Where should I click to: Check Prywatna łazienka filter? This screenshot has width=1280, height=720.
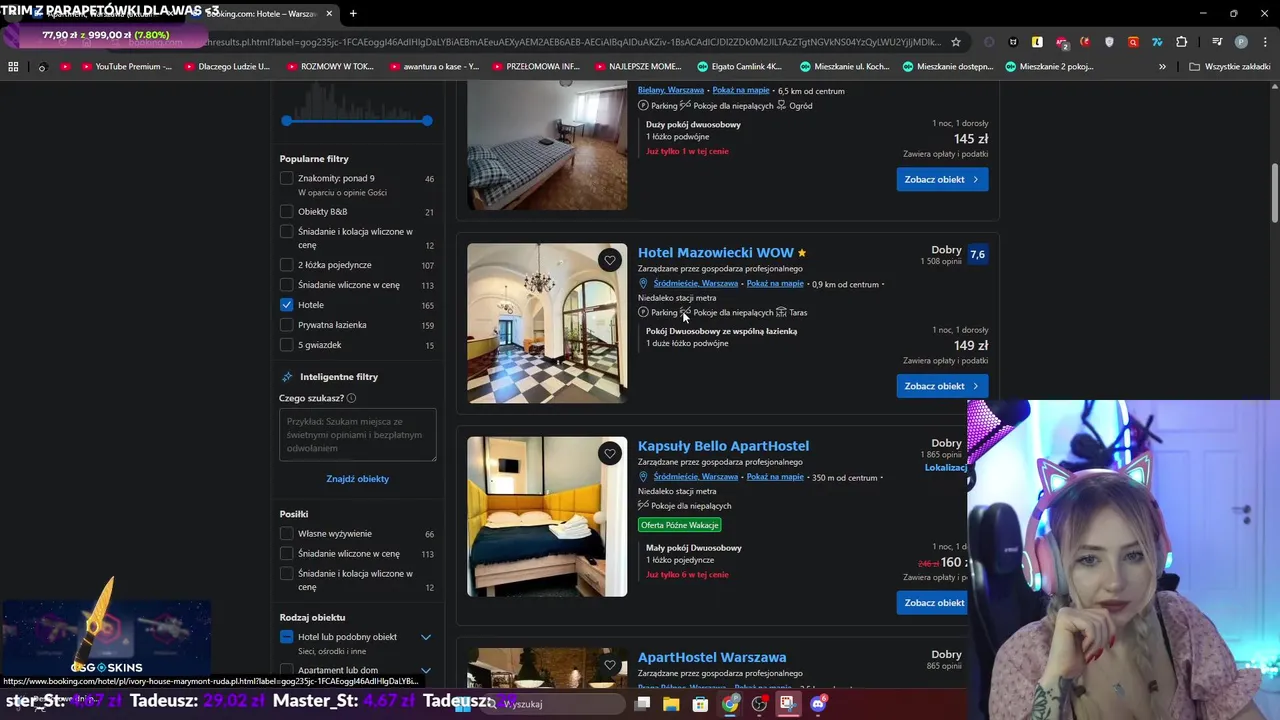point(287,325)
